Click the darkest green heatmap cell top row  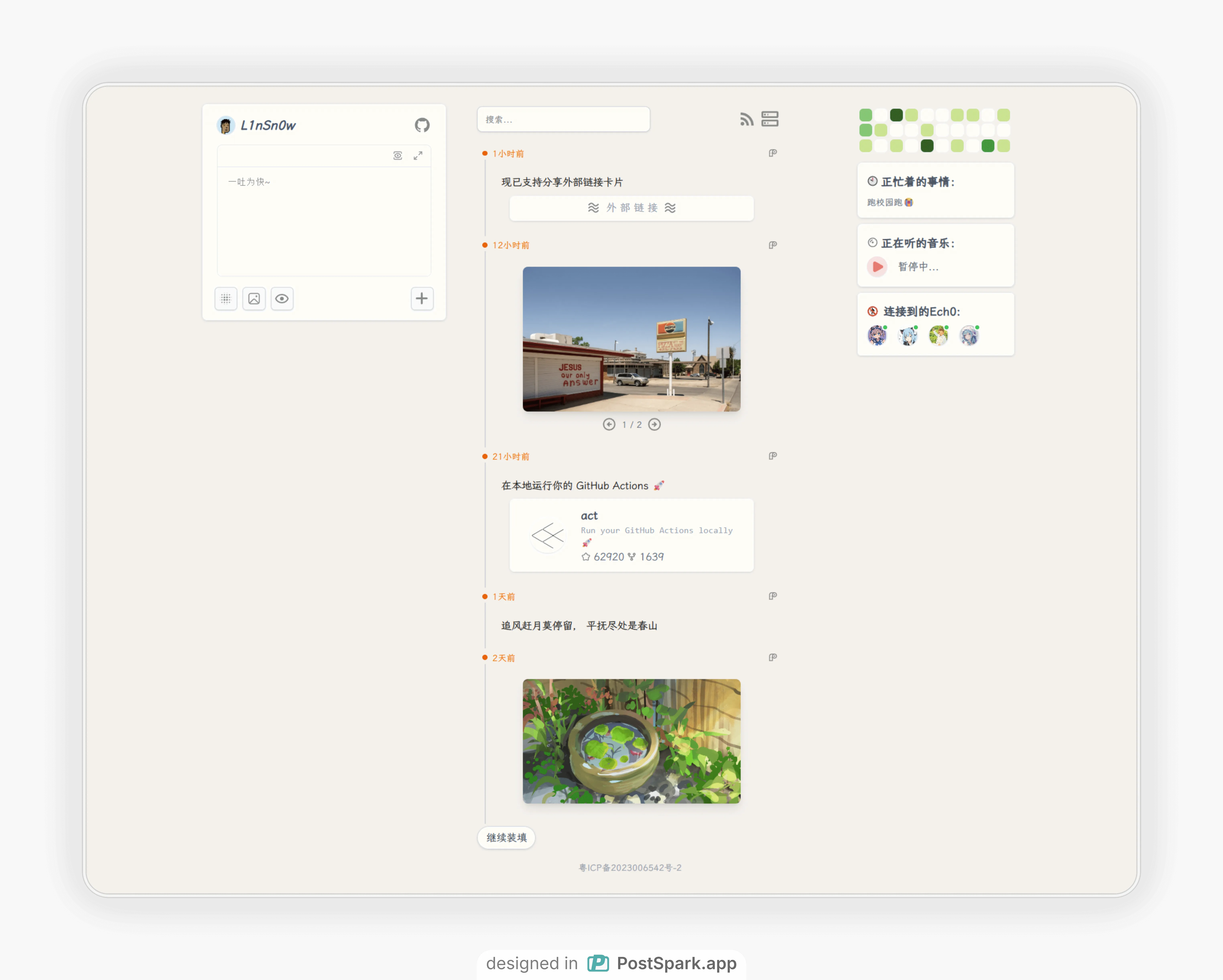896,115
